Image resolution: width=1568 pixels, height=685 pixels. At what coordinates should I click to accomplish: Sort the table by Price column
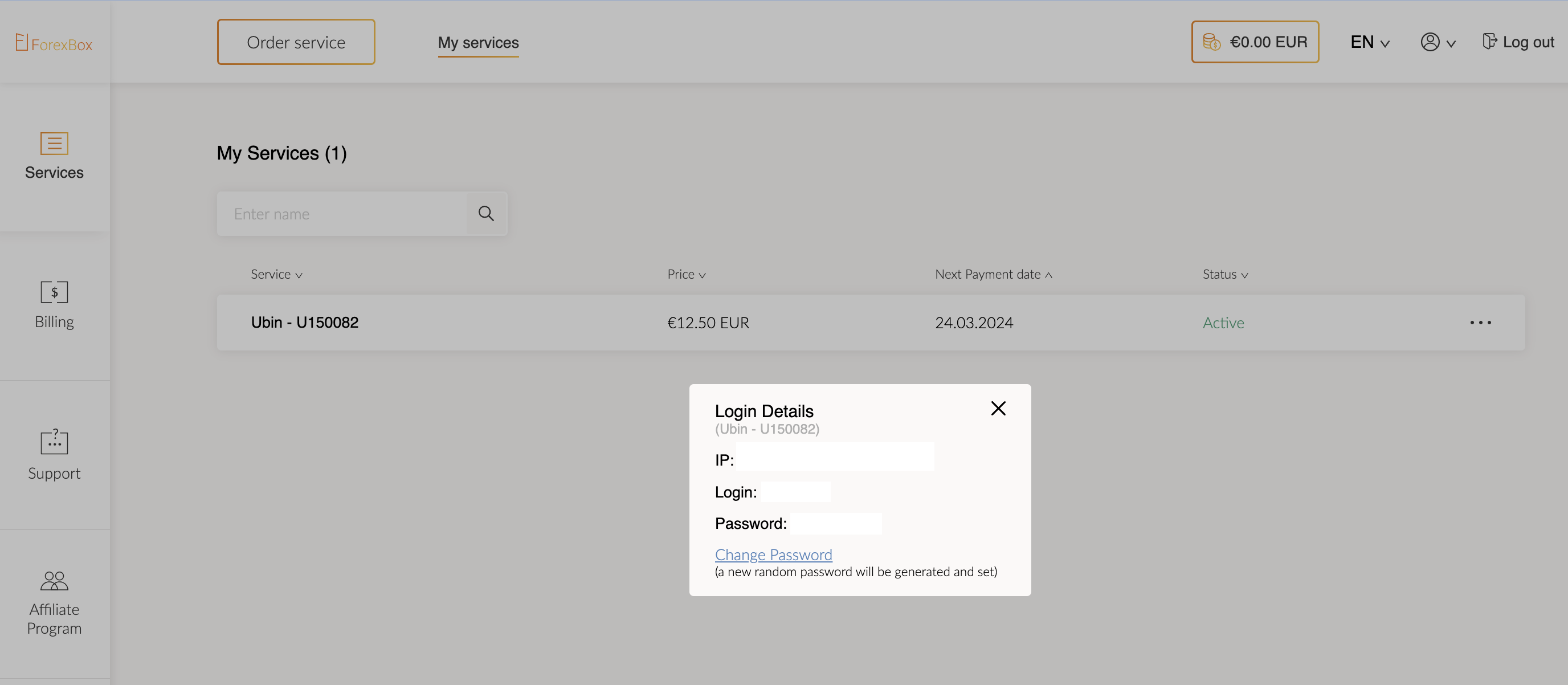click(686, 275)
